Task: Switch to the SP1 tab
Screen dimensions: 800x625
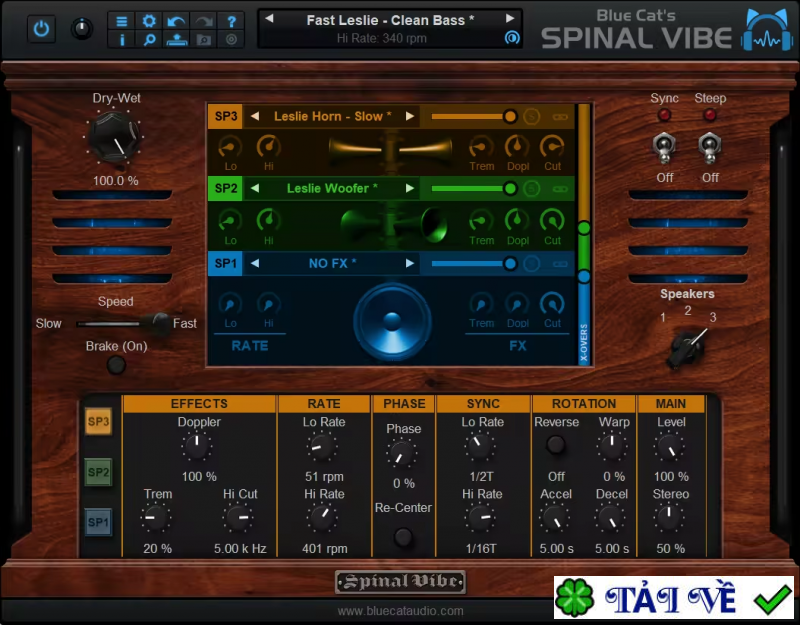Action: tap(98, 521)
